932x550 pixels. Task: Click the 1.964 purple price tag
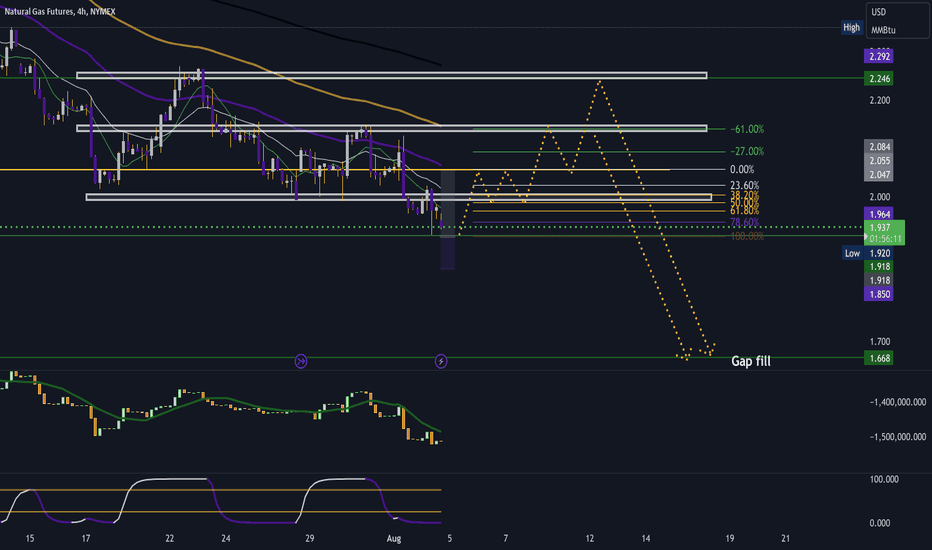click(879, 214)
